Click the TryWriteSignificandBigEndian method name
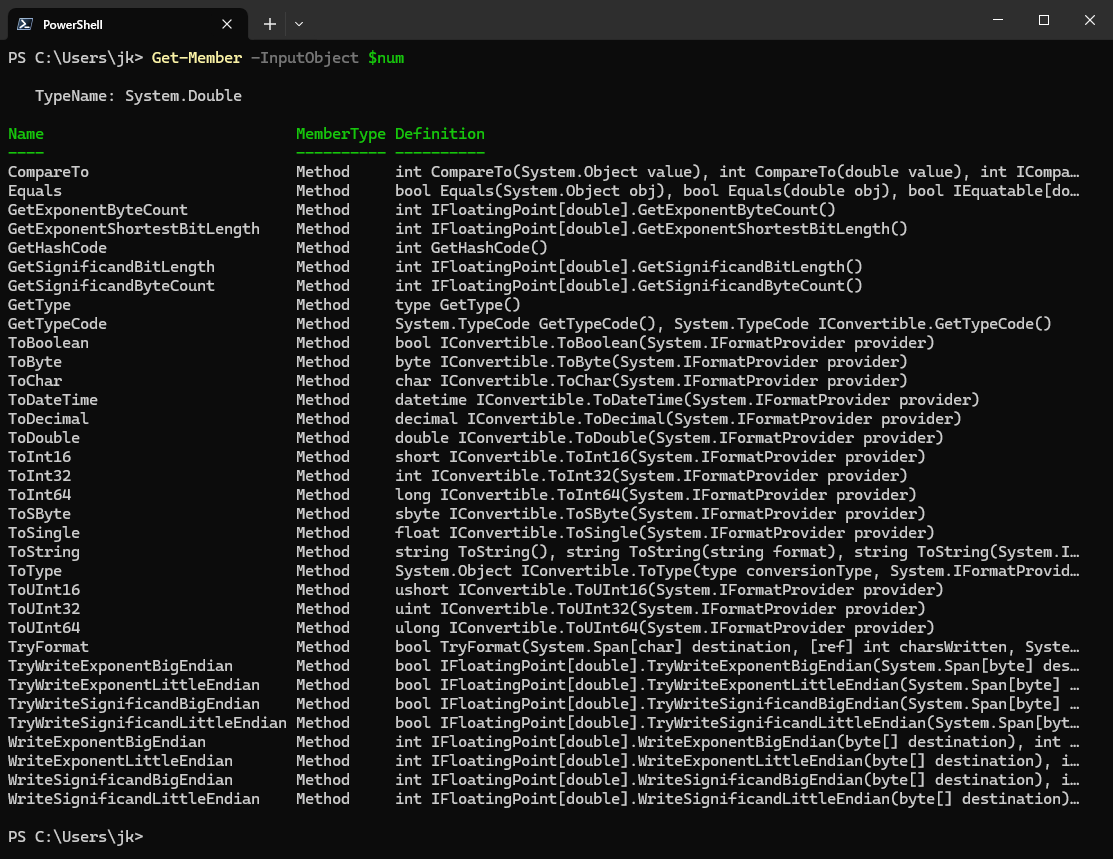The image size is (1113, 859). (133, 704)
